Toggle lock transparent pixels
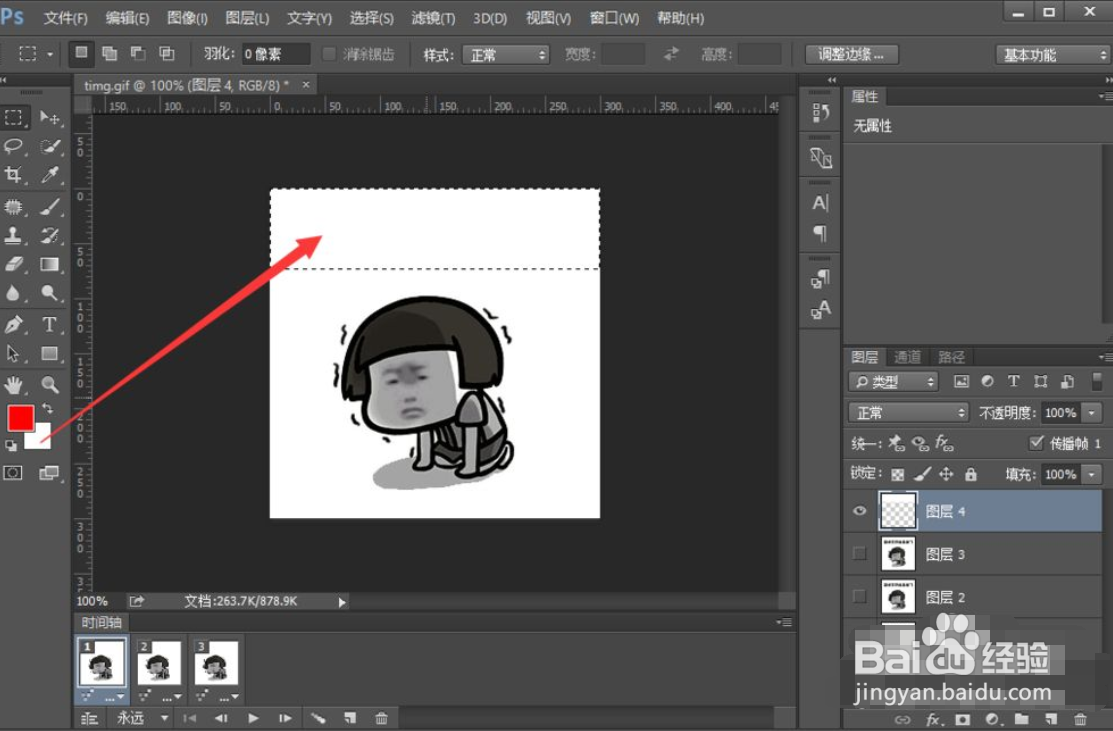The image size is (1113, 731). (x=898, y=474)
